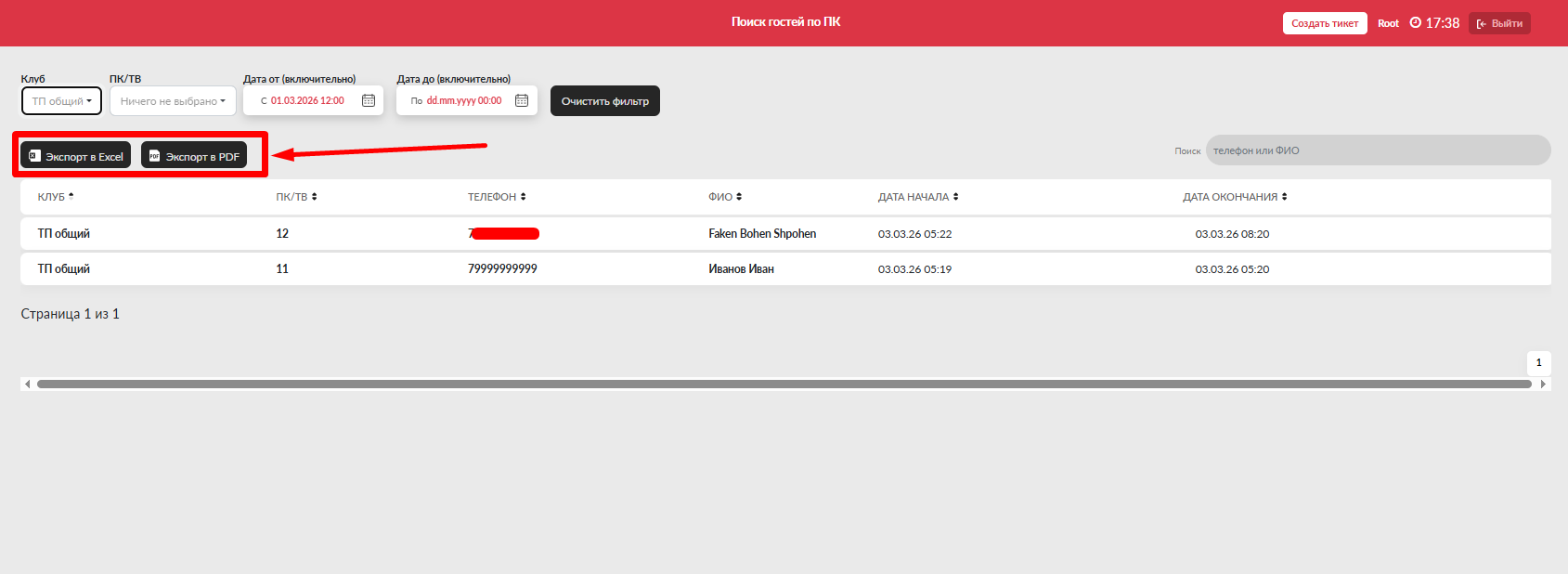This screenshot has height=574, width=1568.
Task: Select the row of Faken Bohen Shpohen
Action: (x=785, y=233)
